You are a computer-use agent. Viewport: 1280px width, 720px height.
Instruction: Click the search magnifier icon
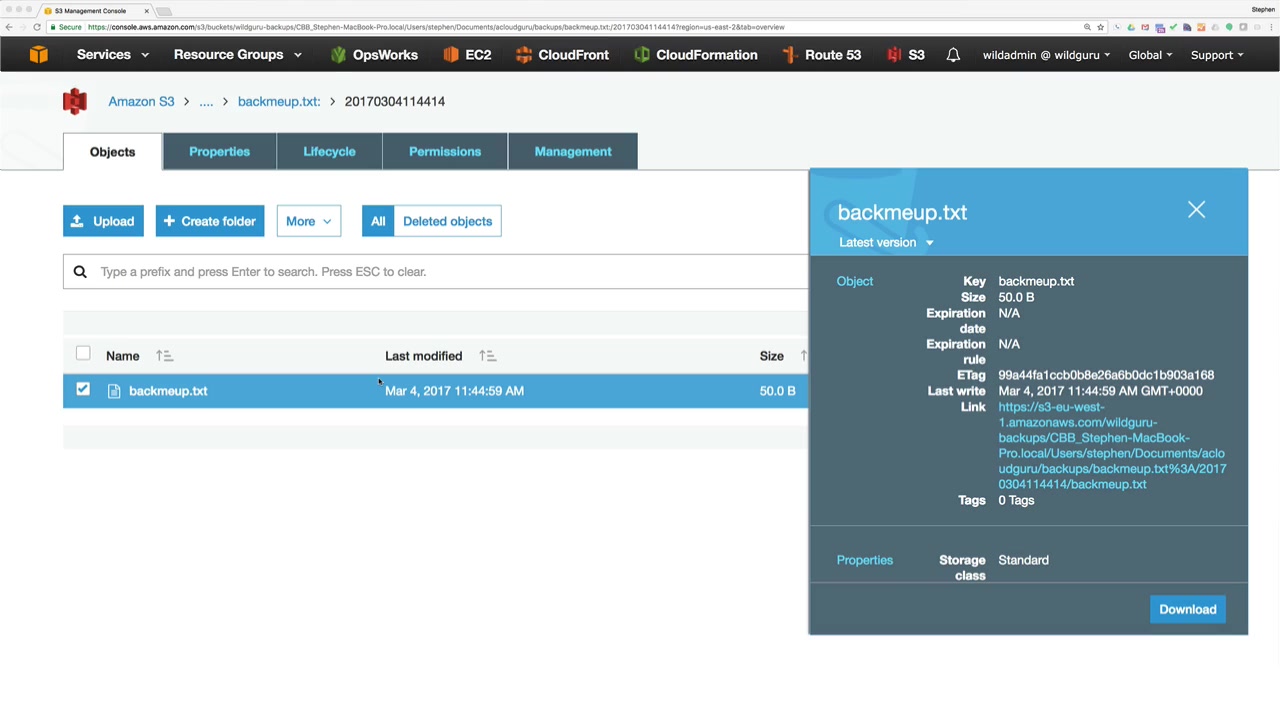pyautogui.click(x=80, y=272)
